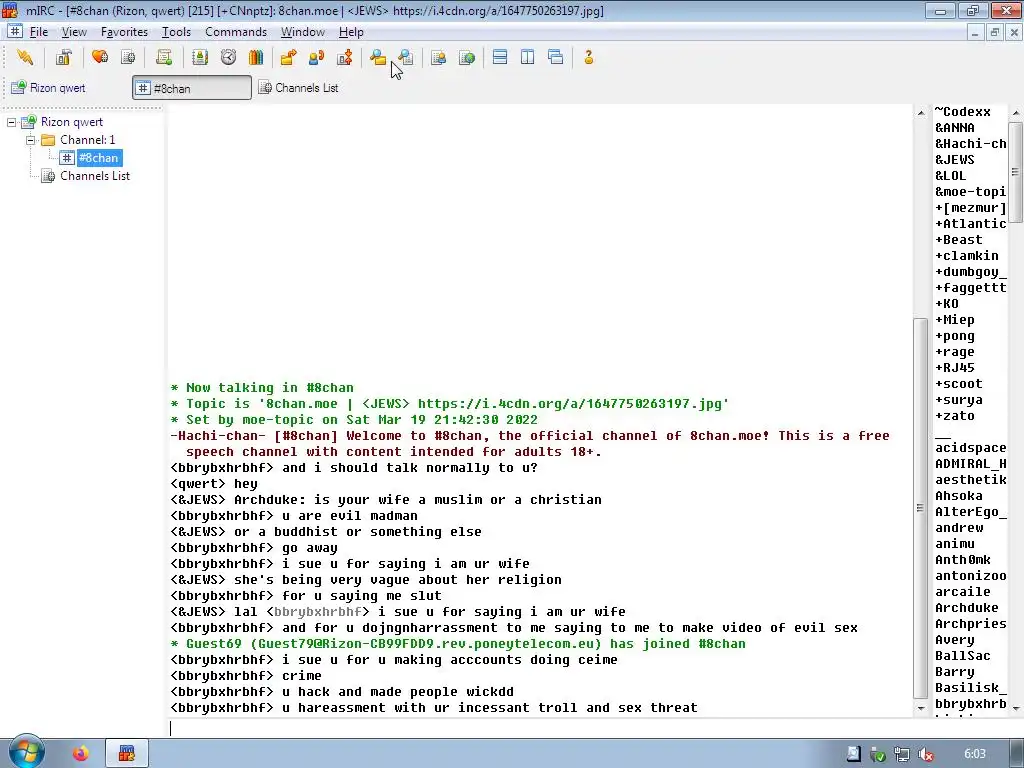Click the chat scrollbar thumb
Viewport: 1024px width, 768px height.
click(x=921, y=508)
